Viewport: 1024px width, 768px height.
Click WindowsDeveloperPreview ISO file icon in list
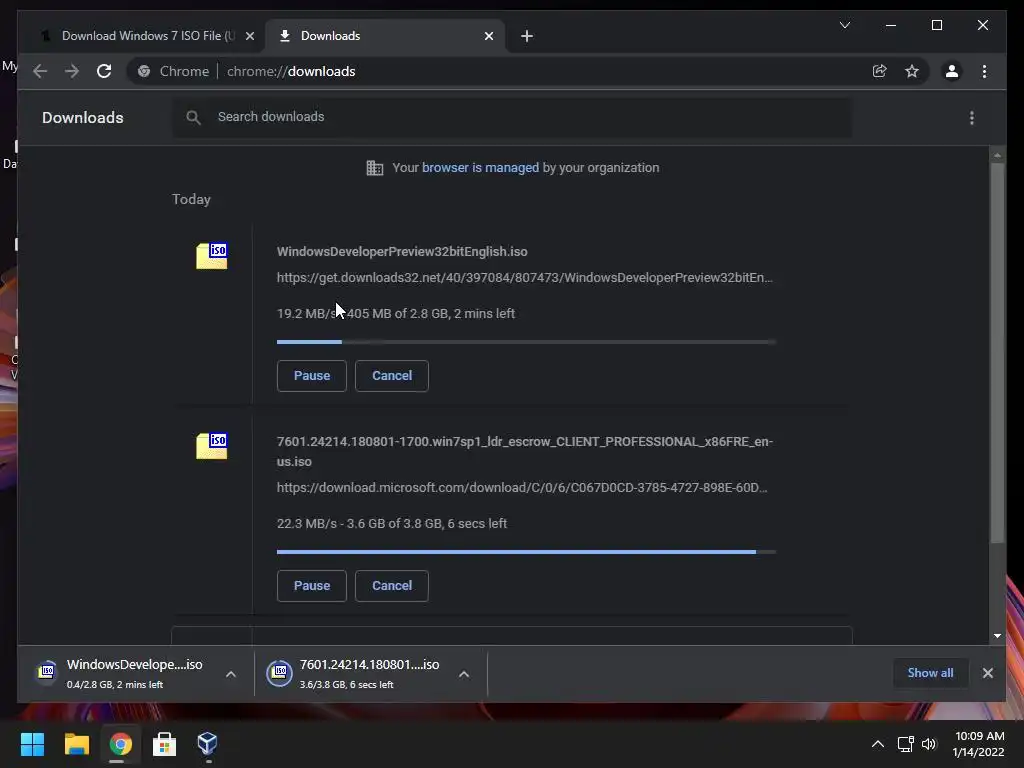pyautogui.click(x=212, y=255)
